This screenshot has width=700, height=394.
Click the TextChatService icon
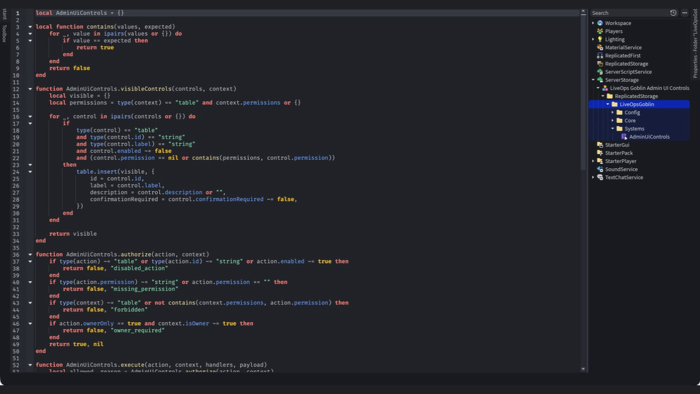600,177
